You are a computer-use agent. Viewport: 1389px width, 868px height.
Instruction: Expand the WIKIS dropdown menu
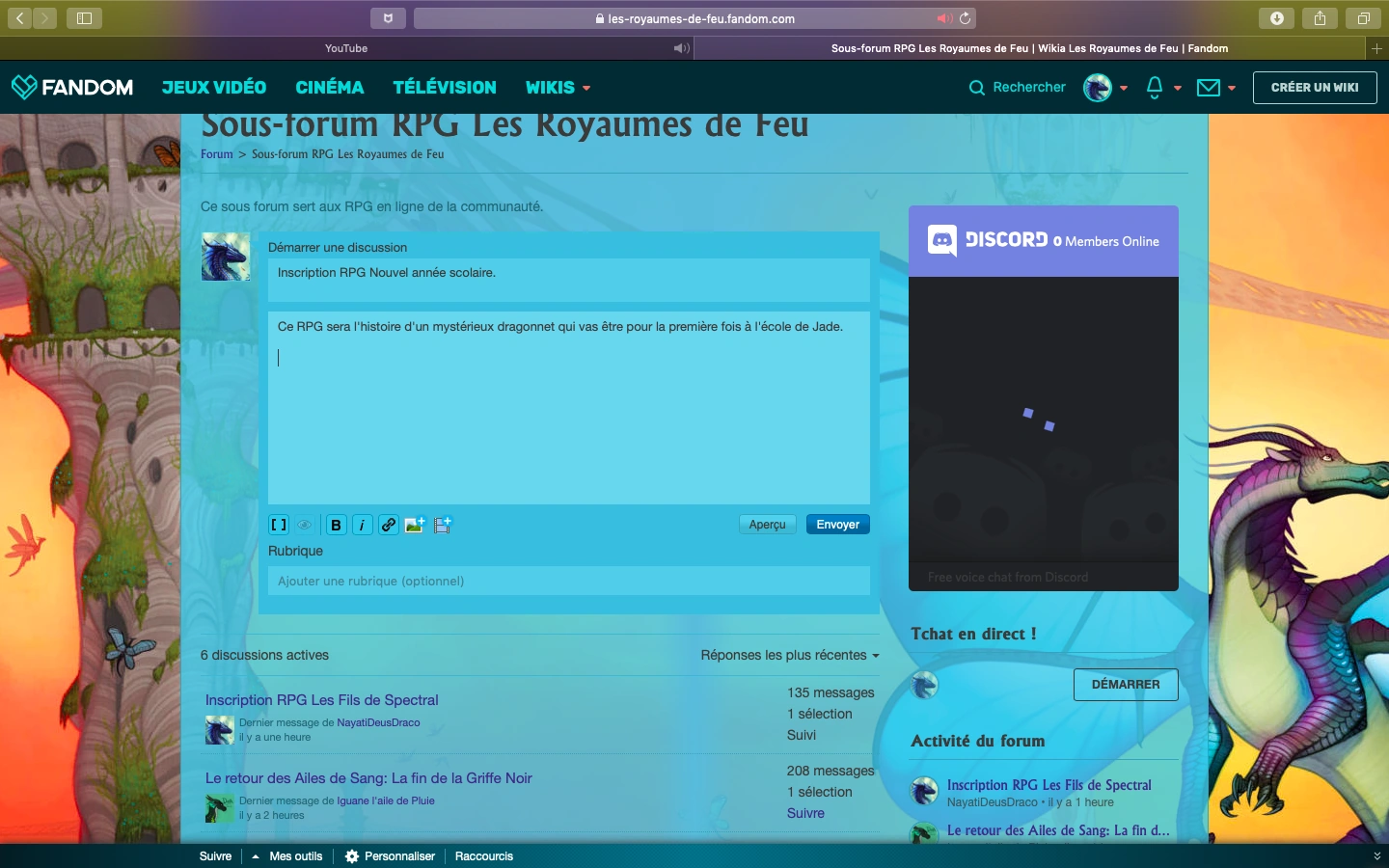point(558,88)
